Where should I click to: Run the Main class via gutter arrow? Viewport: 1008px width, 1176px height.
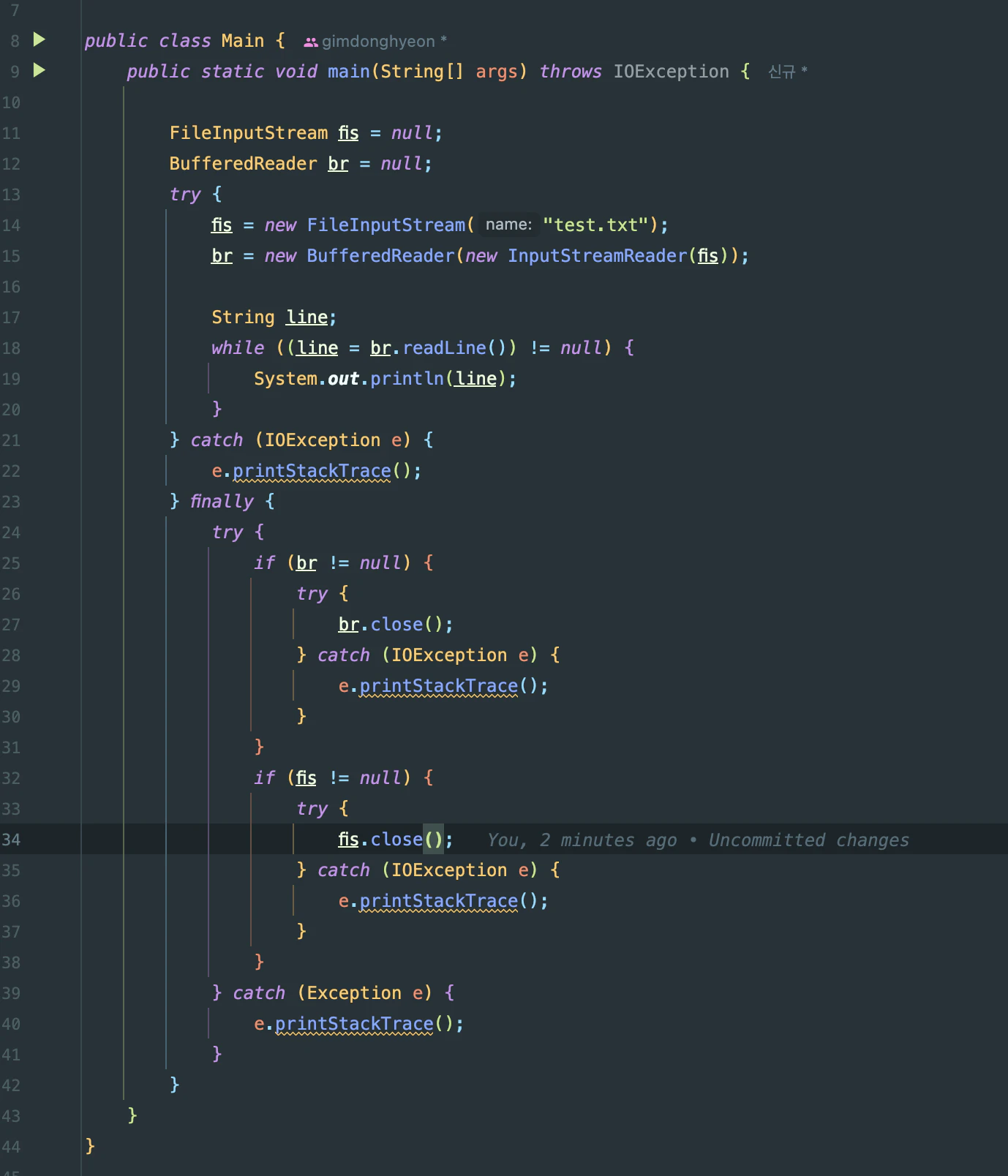point(40,39)
